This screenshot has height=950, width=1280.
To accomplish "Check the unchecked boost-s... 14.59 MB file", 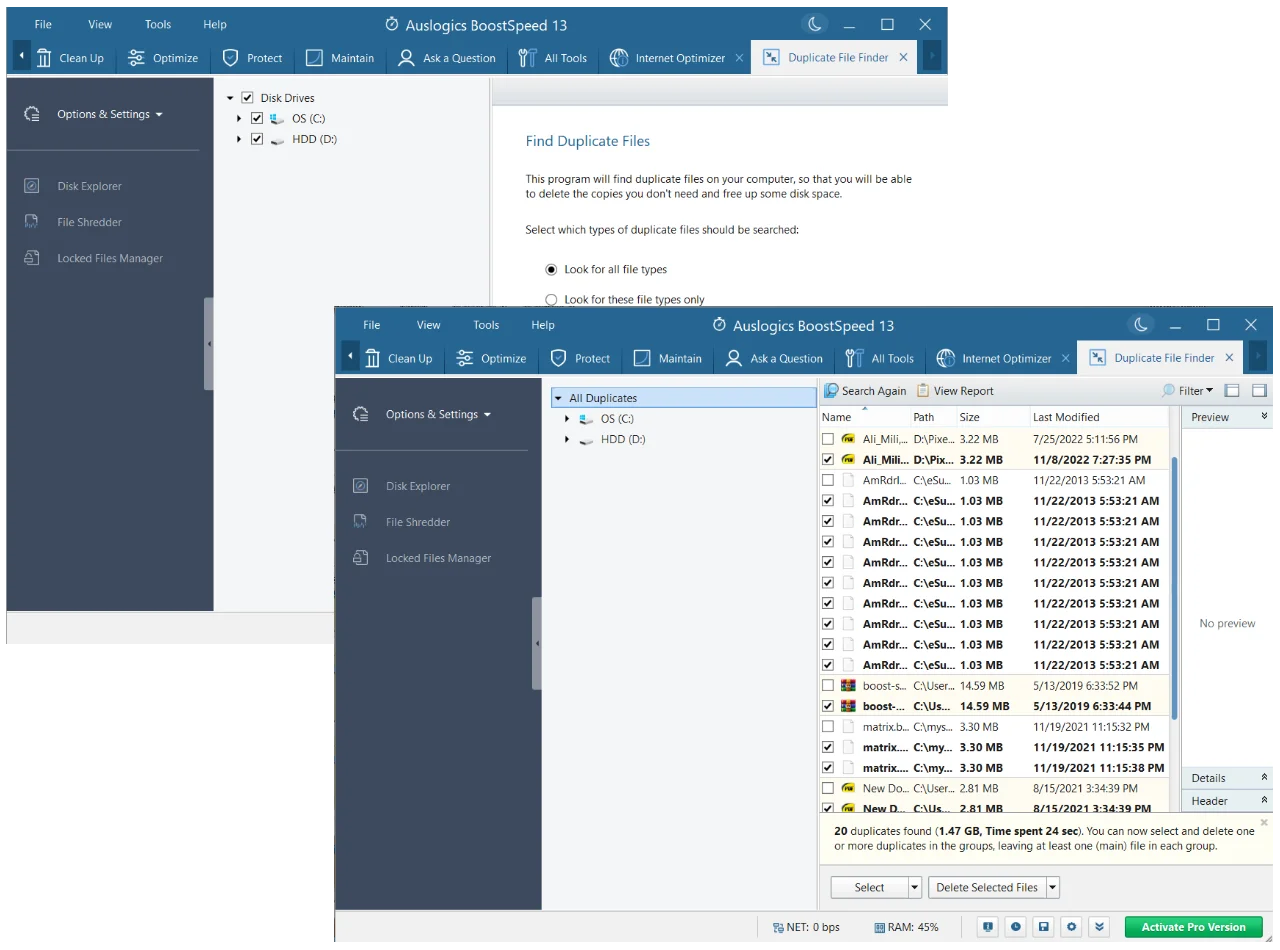I will (x=828, y=686).
